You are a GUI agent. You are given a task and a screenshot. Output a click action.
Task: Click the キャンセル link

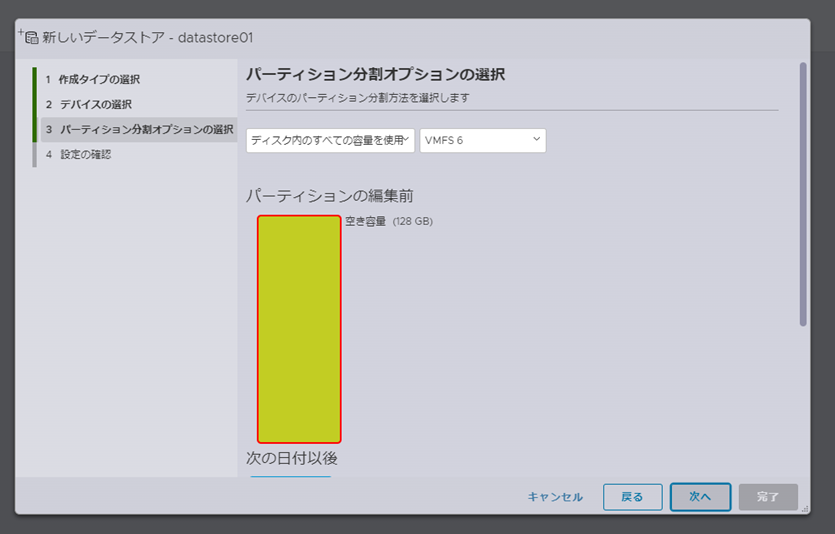click(x=555, y=497)
